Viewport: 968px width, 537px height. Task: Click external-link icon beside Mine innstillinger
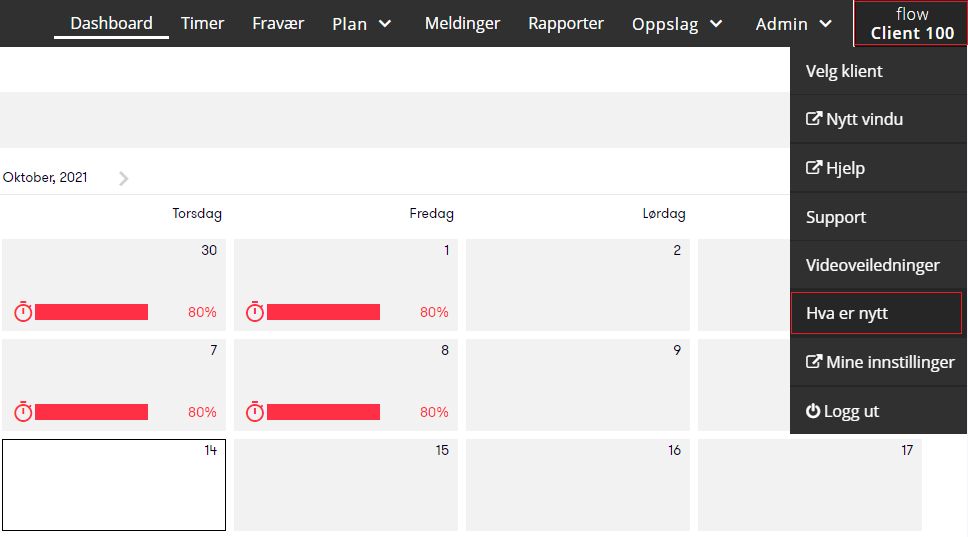[814, 361]
